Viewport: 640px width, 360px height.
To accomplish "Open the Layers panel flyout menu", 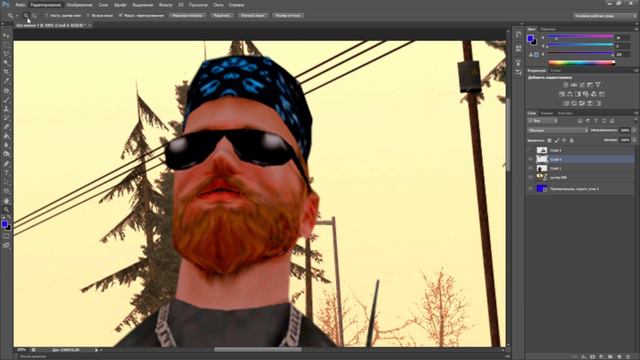I will (636, 113).
